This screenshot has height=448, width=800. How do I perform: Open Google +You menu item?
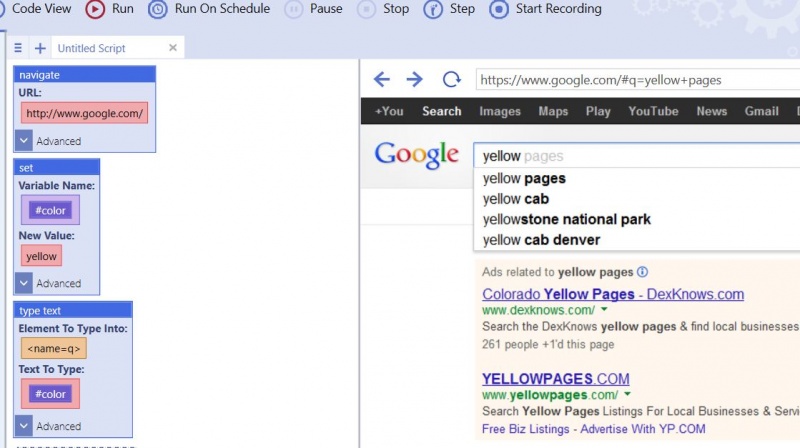pos(389,111)
